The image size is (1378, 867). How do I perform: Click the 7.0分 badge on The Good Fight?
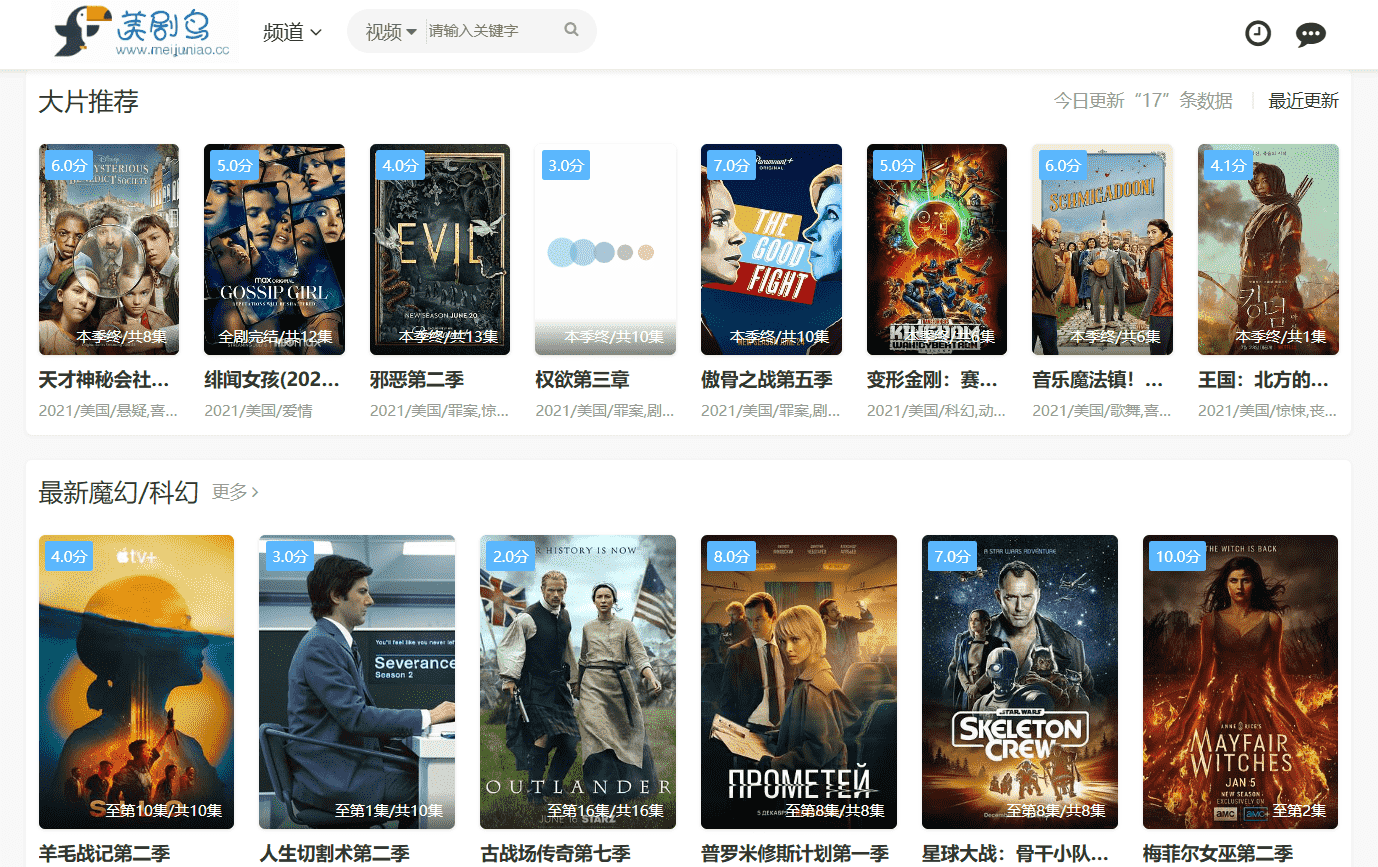(731, 165)
